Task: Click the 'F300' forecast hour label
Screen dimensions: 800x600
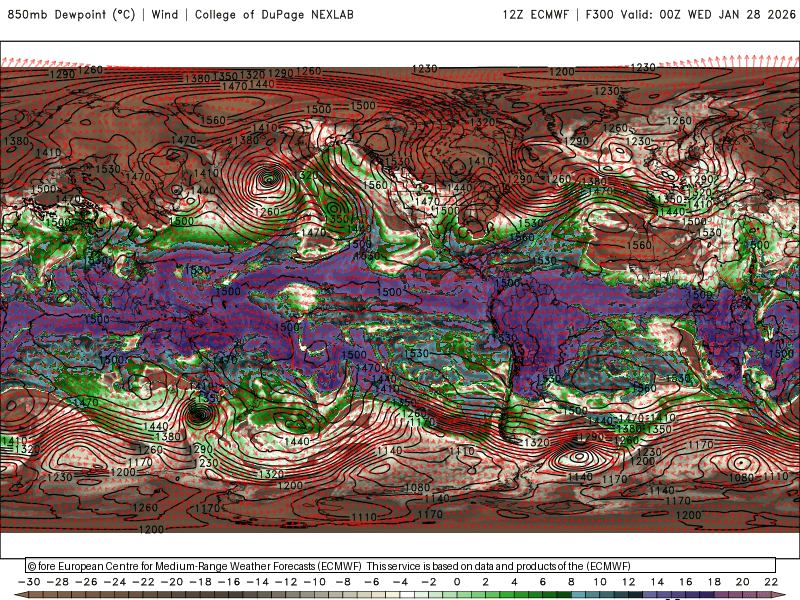Action: pos(599,14)
